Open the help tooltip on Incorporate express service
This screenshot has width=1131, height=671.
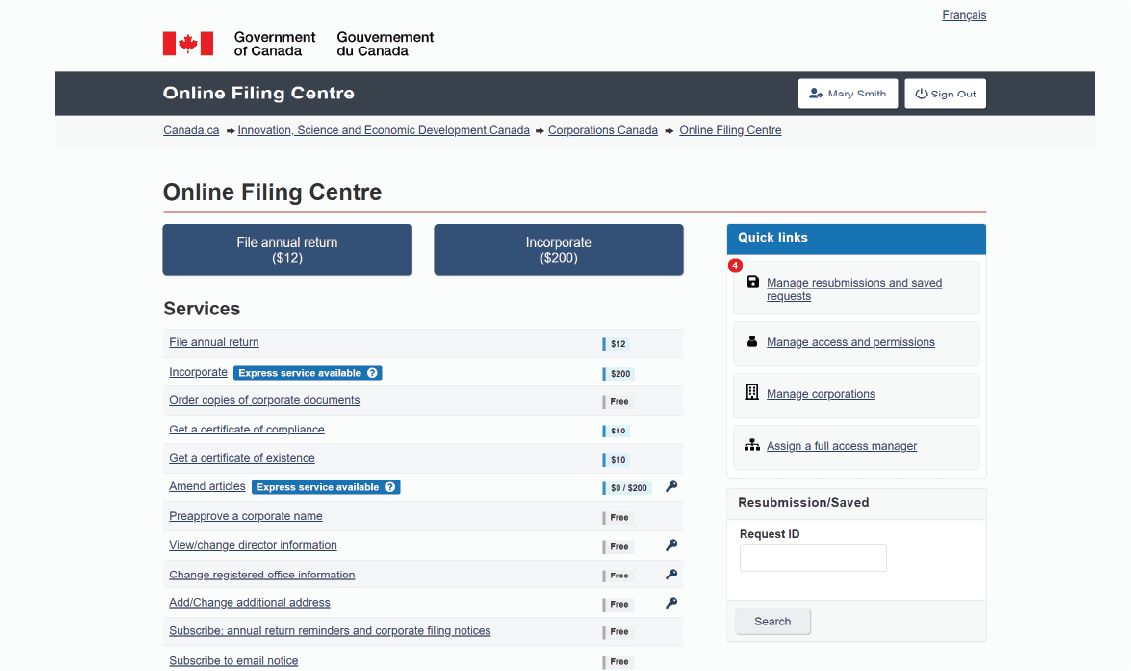click(374, 372)
